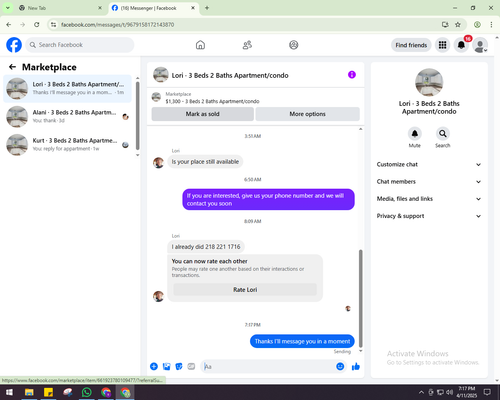Viewport: 500px width, 400px height.
Task: Open the tab search dropdown in Chrome
Action: pyautogui.click(x=7, y=8)
